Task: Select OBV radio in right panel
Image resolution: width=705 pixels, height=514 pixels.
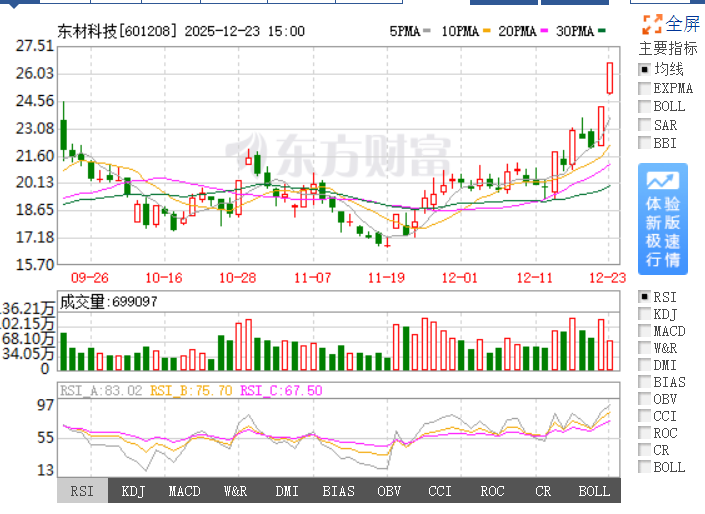Action: pyautogui.click(x=644, y=399)
